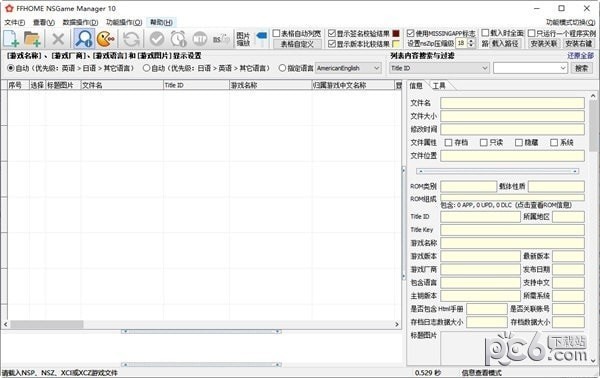Click the Title ID column header
Image resolution: width=600 pixels, height=378 pixels.
pyautogui.click(x=196, y=85)
